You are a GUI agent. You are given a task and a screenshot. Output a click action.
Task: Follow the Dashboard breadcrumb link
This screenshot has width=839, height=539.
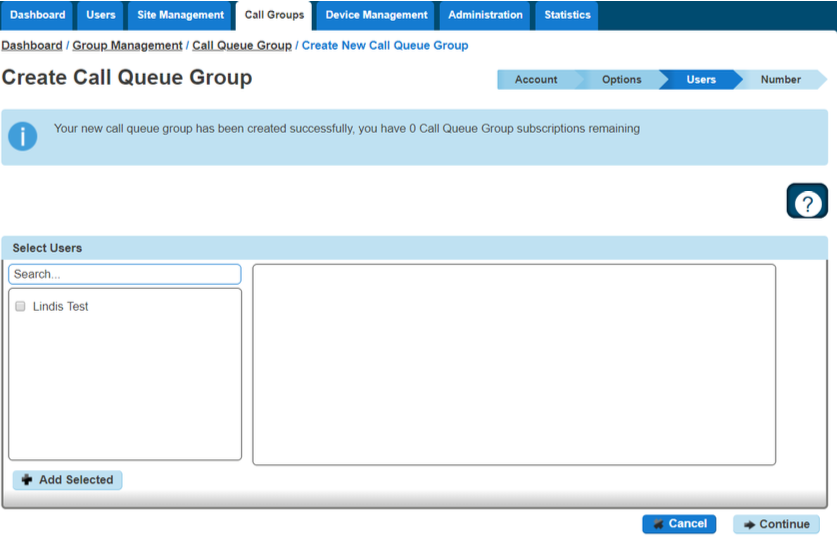(x=32, y=45)
